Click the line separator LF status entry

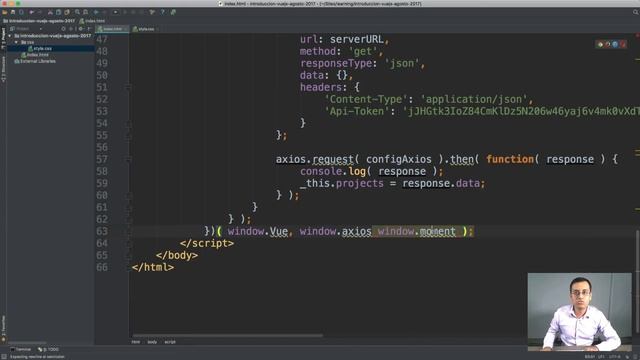601,357
